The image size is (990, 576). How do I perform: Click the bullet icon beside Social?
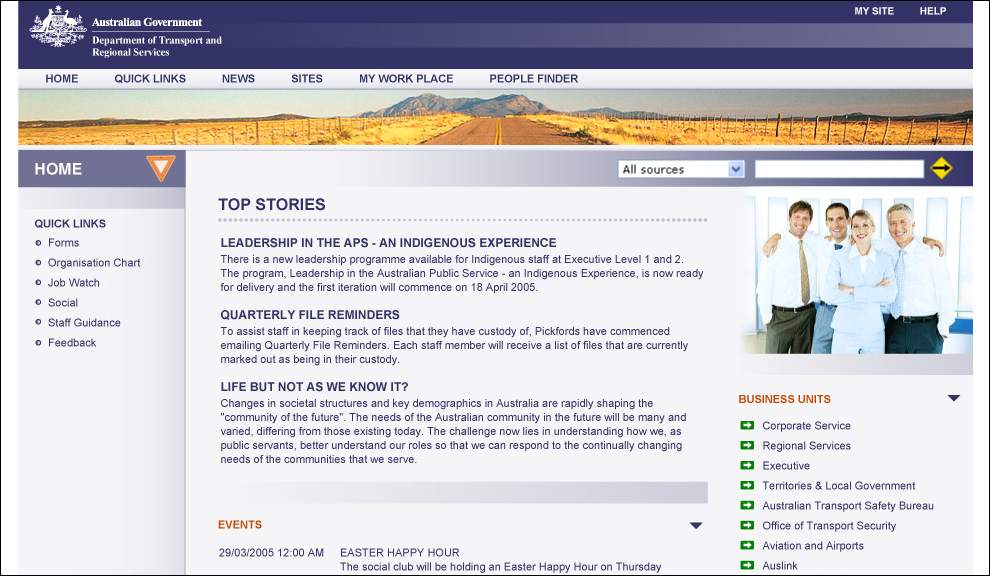(x=38, y=303)
